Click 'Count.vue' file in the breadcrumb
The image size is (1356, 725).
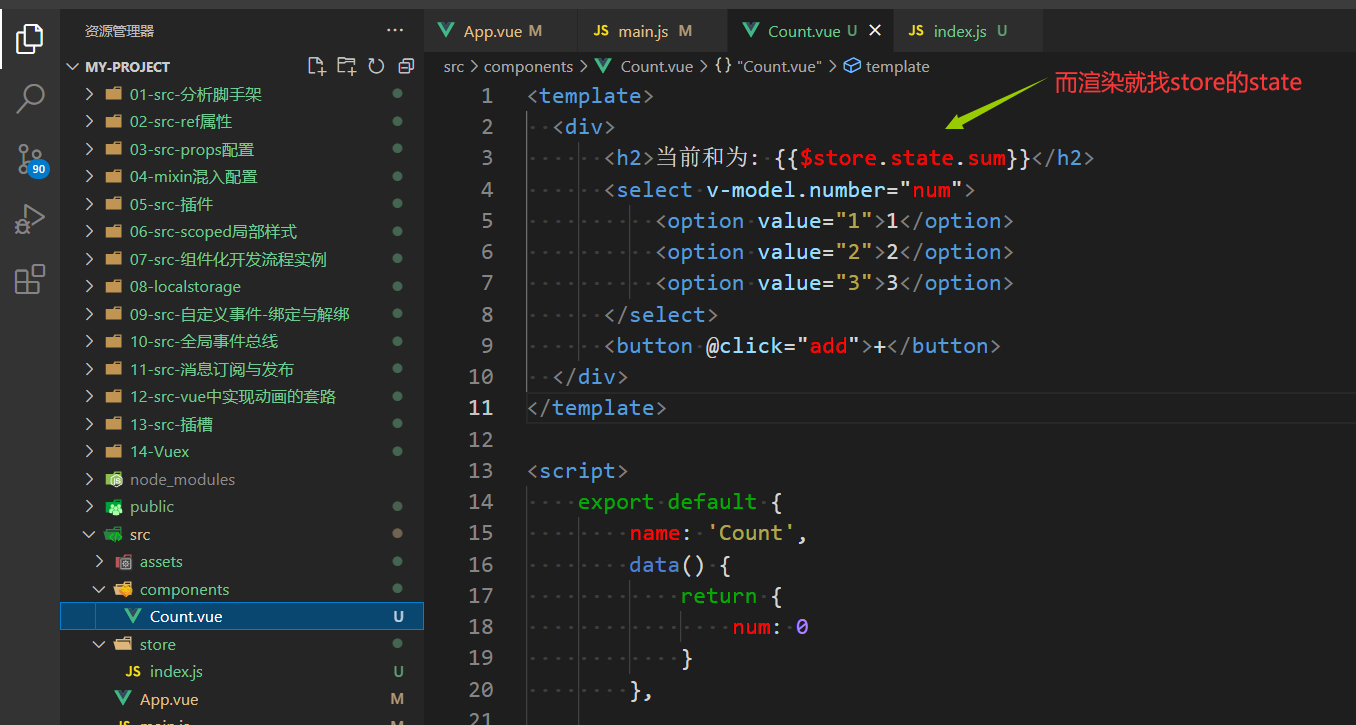tap(656, 67)
